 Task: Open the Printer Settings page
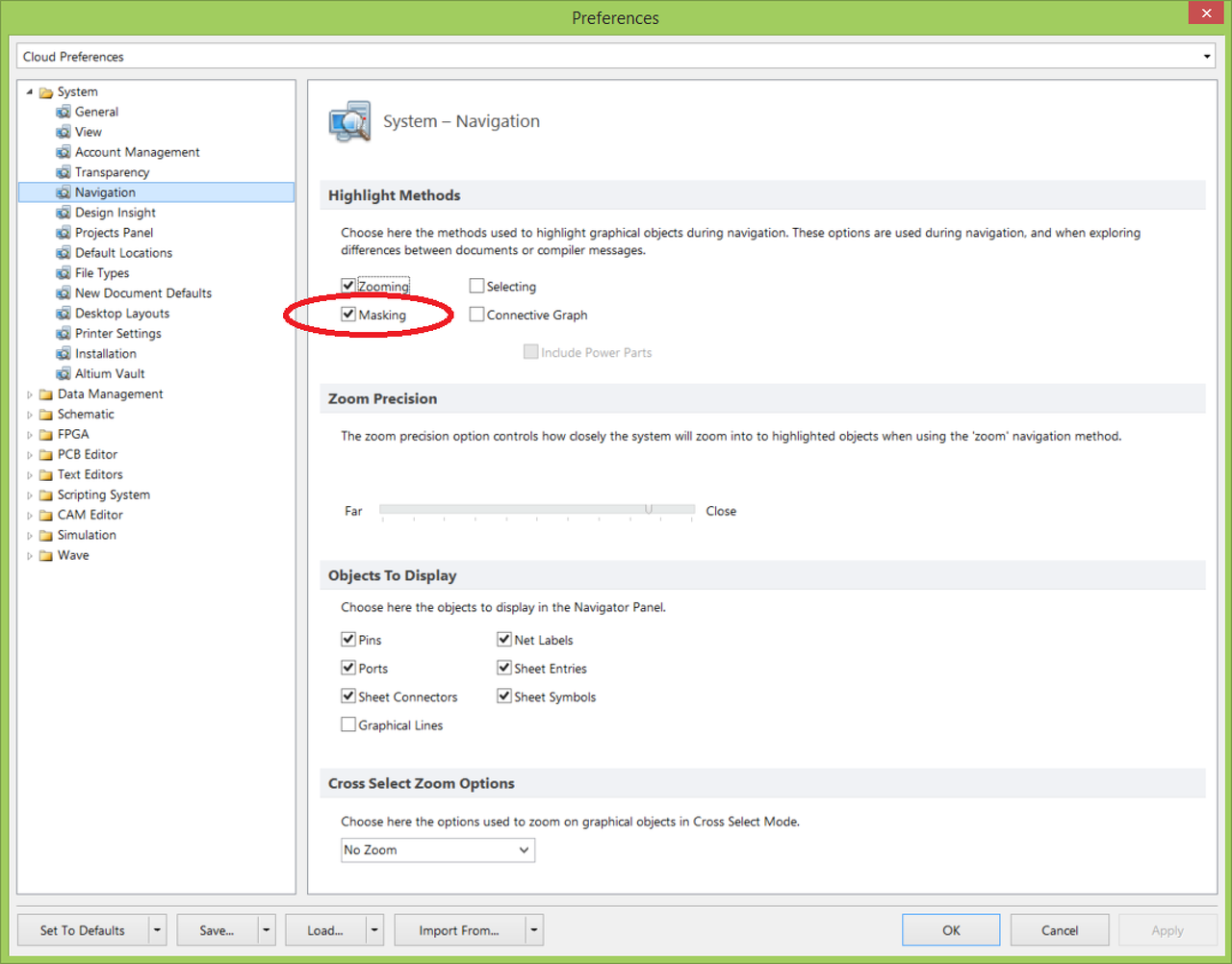(118, 334)
